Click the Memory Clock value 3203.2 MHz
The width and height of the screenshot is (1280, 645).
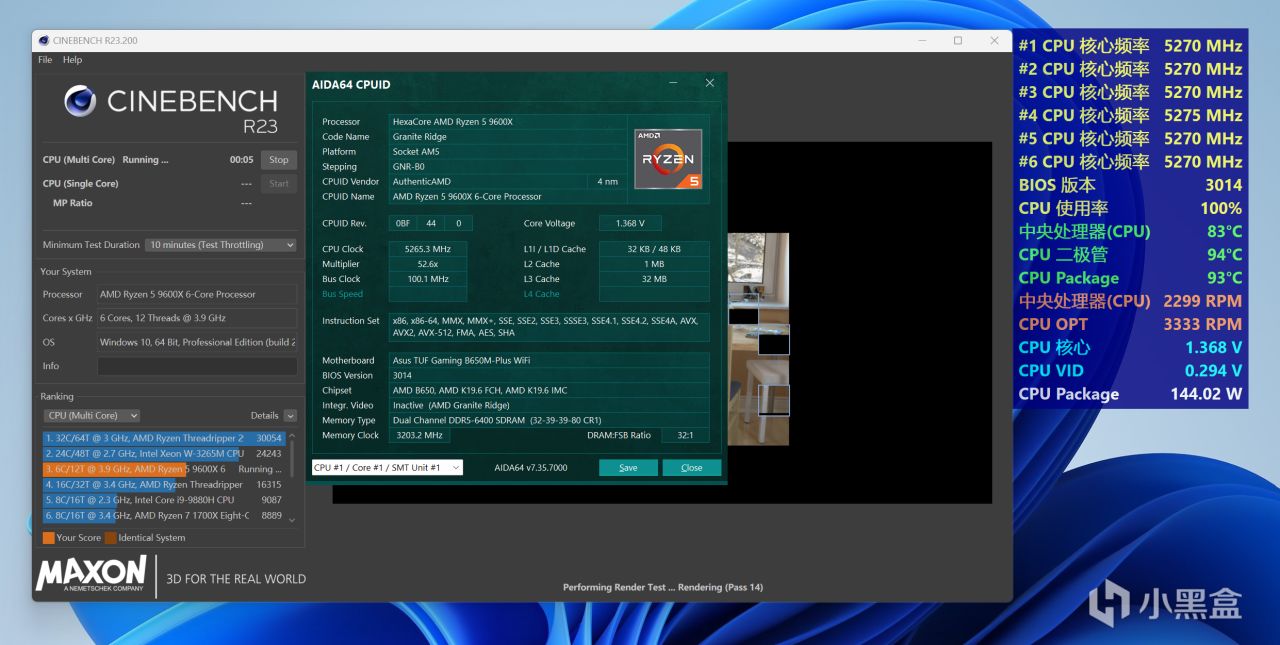(x=419, y=436)
